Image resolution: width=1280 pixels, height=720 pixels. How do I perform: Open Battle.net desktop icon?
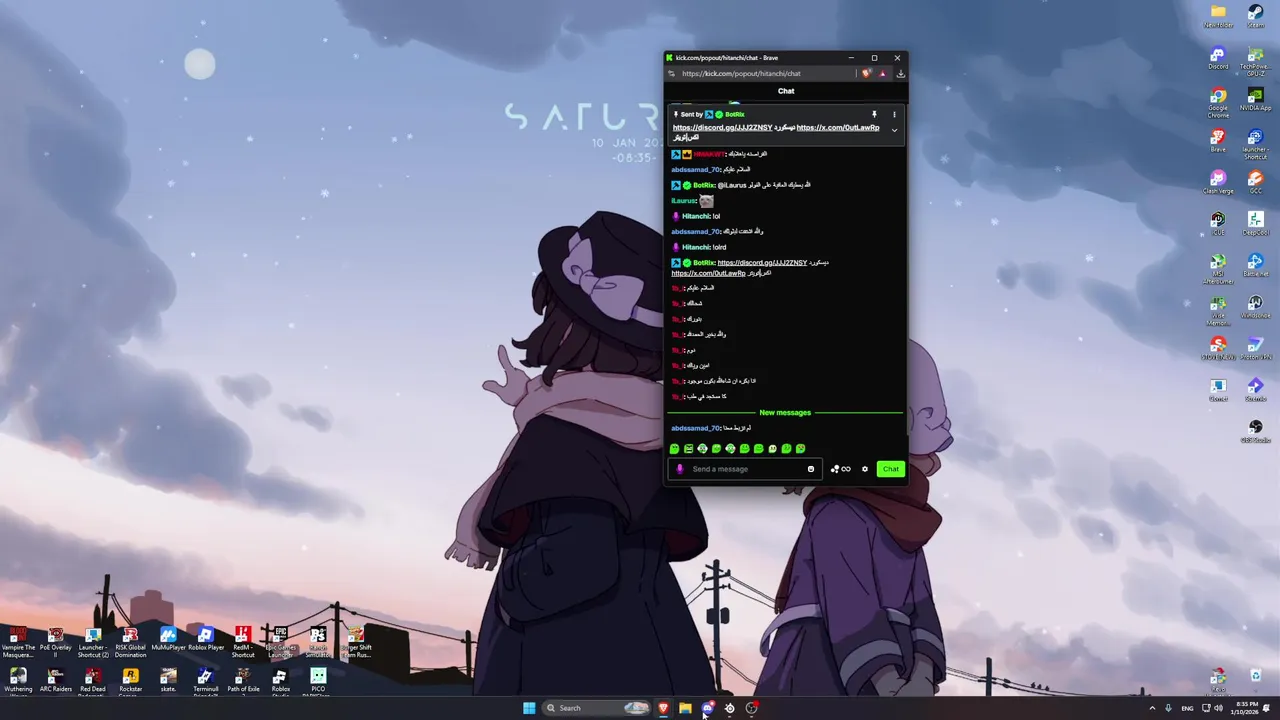pos(1255,265)
